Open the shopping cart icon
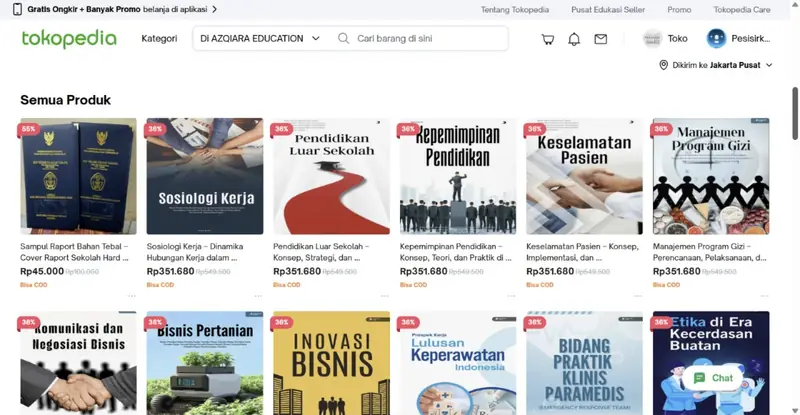 click(x=548, y=39)
